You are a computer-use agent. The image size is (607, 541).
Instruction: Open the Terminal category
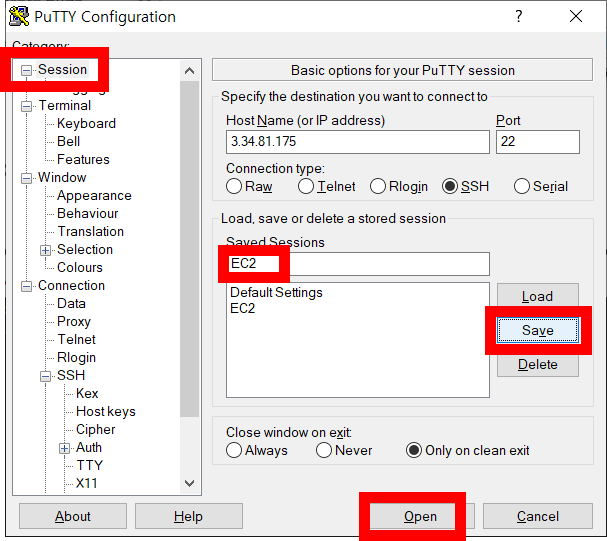point(65,105)
